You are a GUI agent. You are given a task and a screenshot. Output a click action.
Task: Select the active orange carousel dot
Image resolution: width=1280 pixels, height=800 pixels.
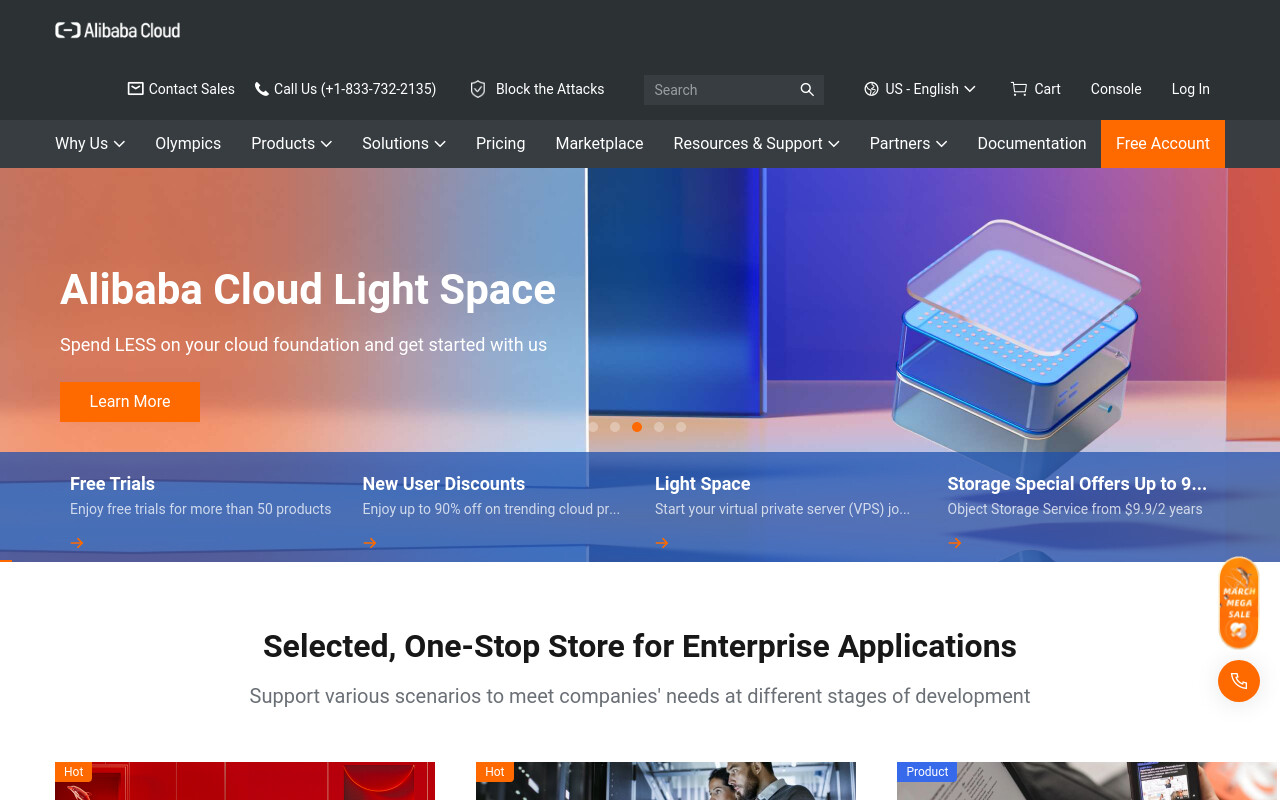637,427
